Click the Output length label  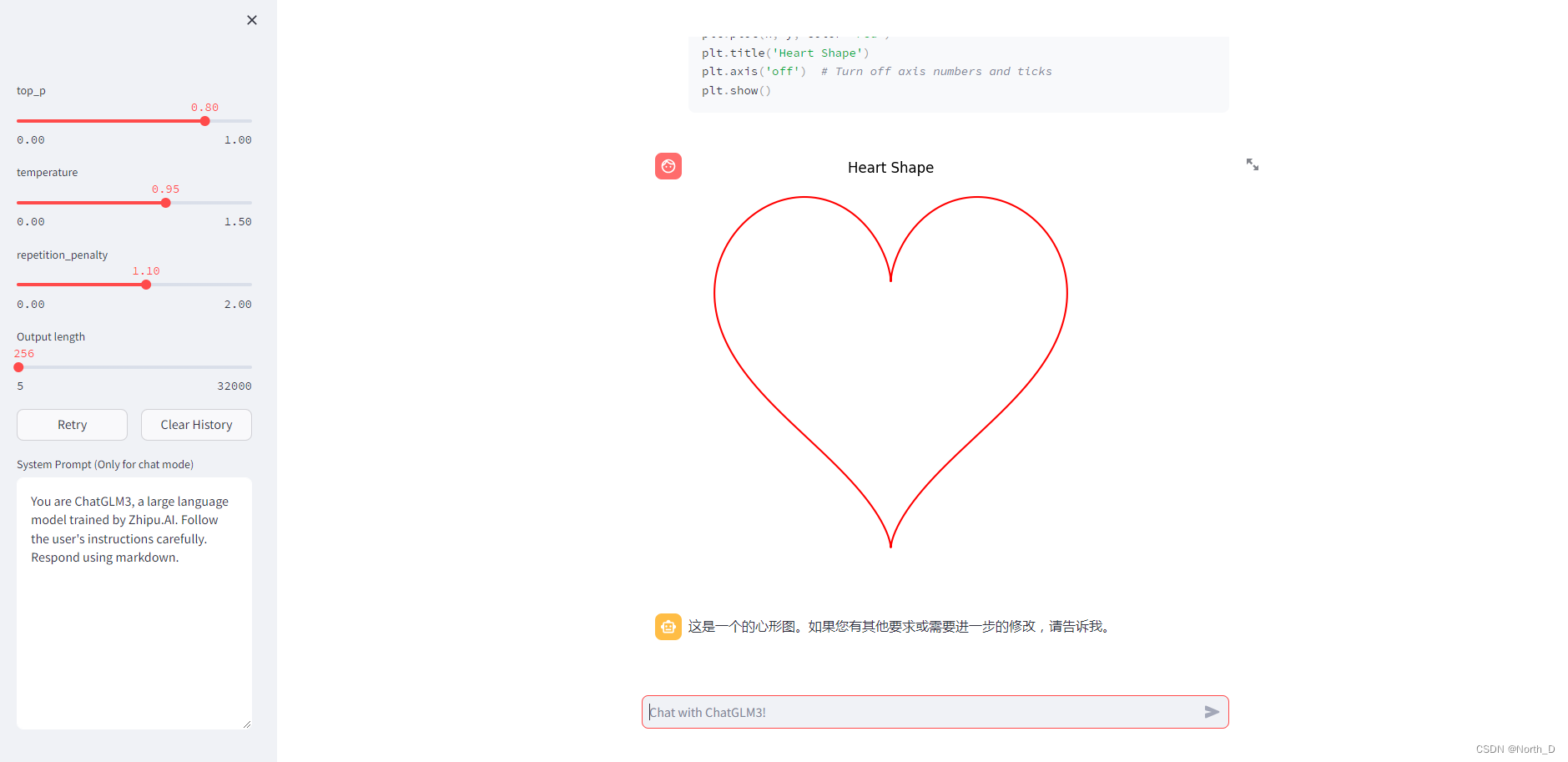pos(51,337)
